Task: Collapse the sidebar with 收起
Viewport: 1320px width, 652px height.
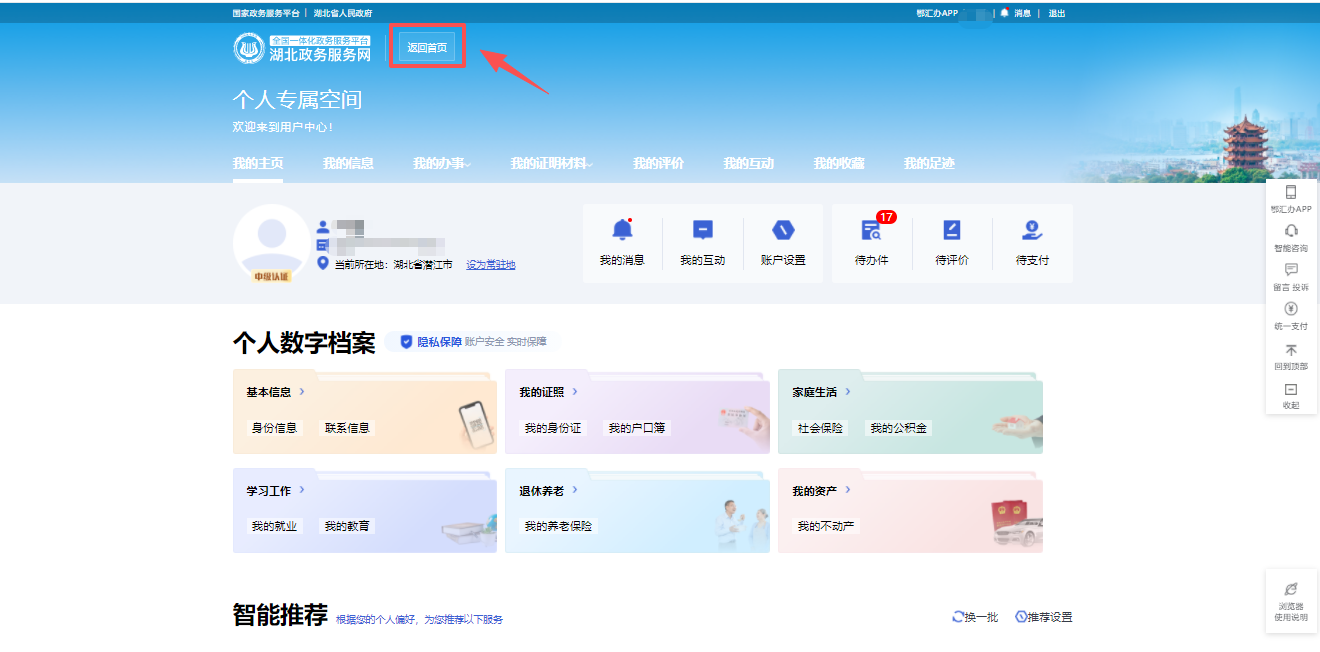Action: pos(1290,390)
